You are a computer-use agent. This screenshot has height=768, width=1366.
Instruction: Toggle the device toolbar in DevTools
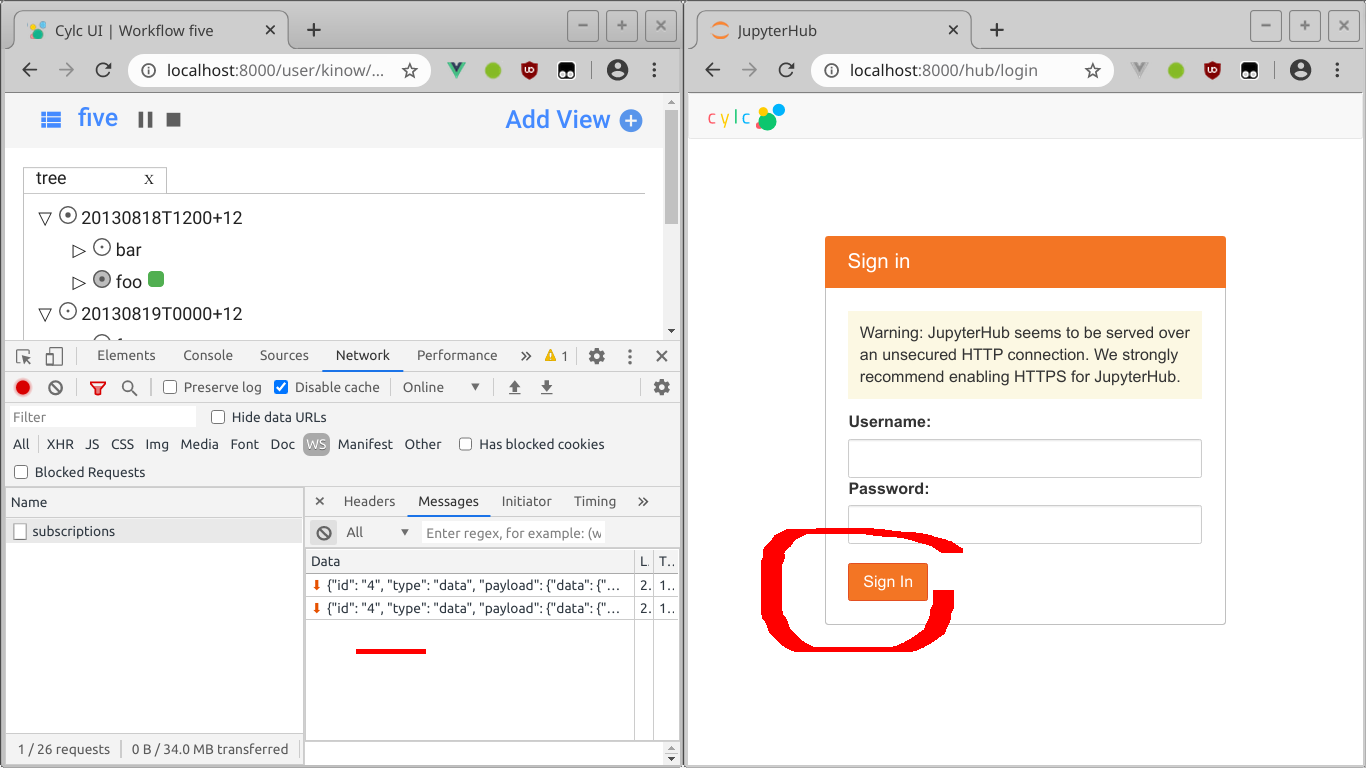[54, 356]
